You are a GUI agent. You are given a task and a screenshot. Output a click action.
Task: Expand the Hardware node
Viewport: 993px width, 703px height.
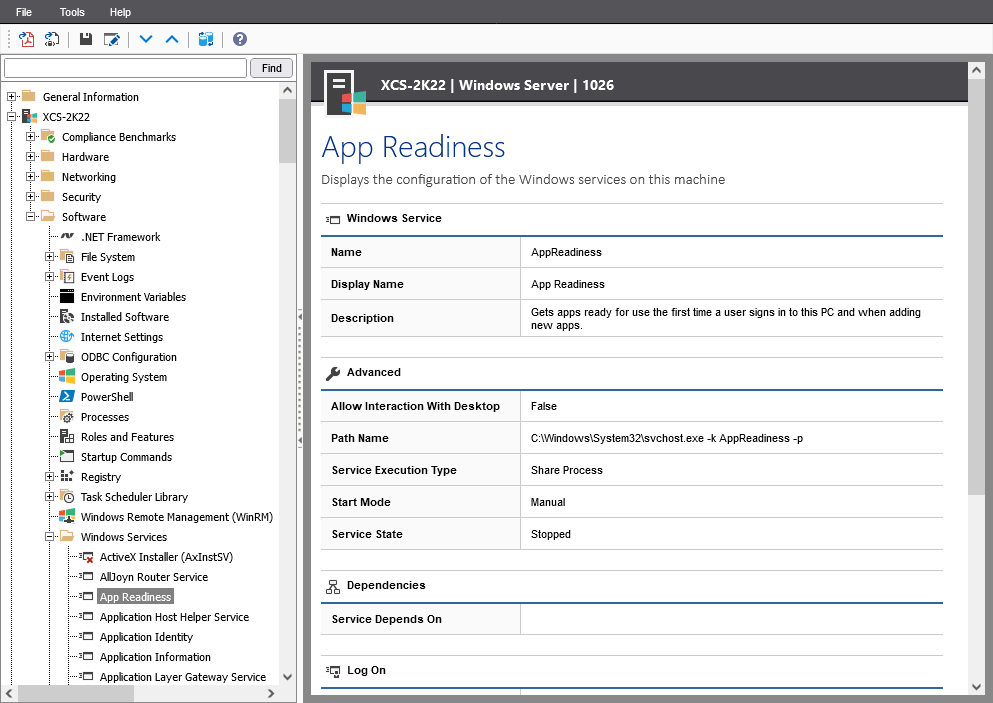[30, 156]
